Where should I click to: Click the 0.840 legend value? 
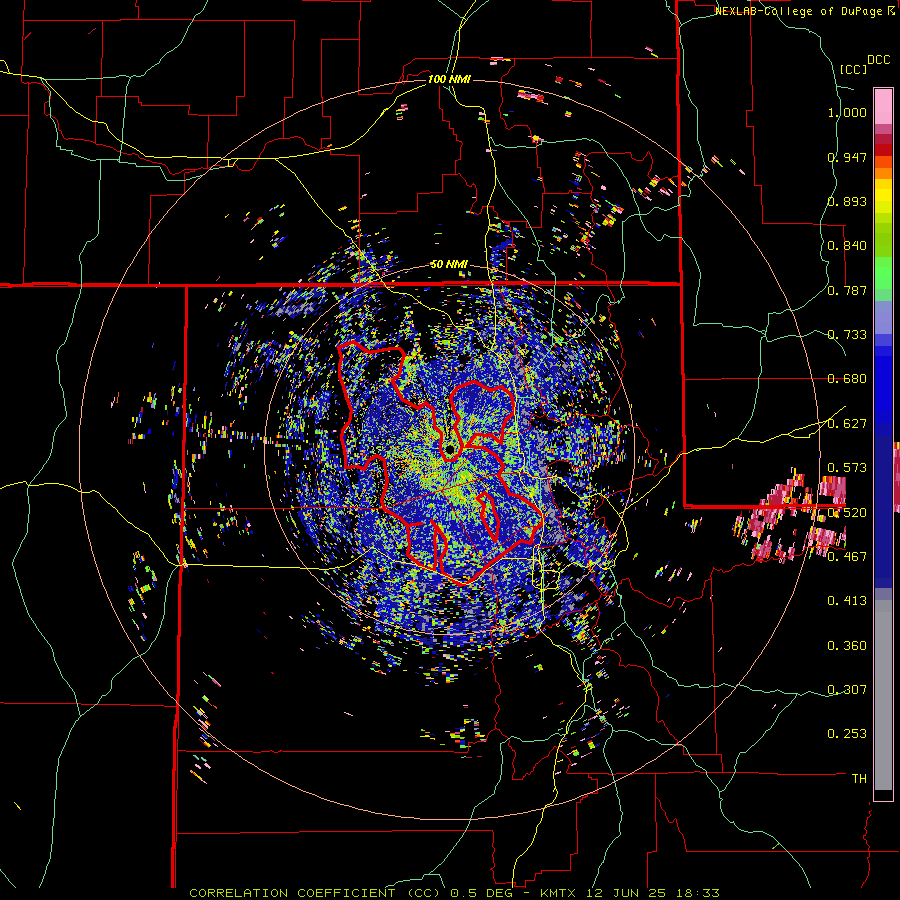click(x=847, y=246)
